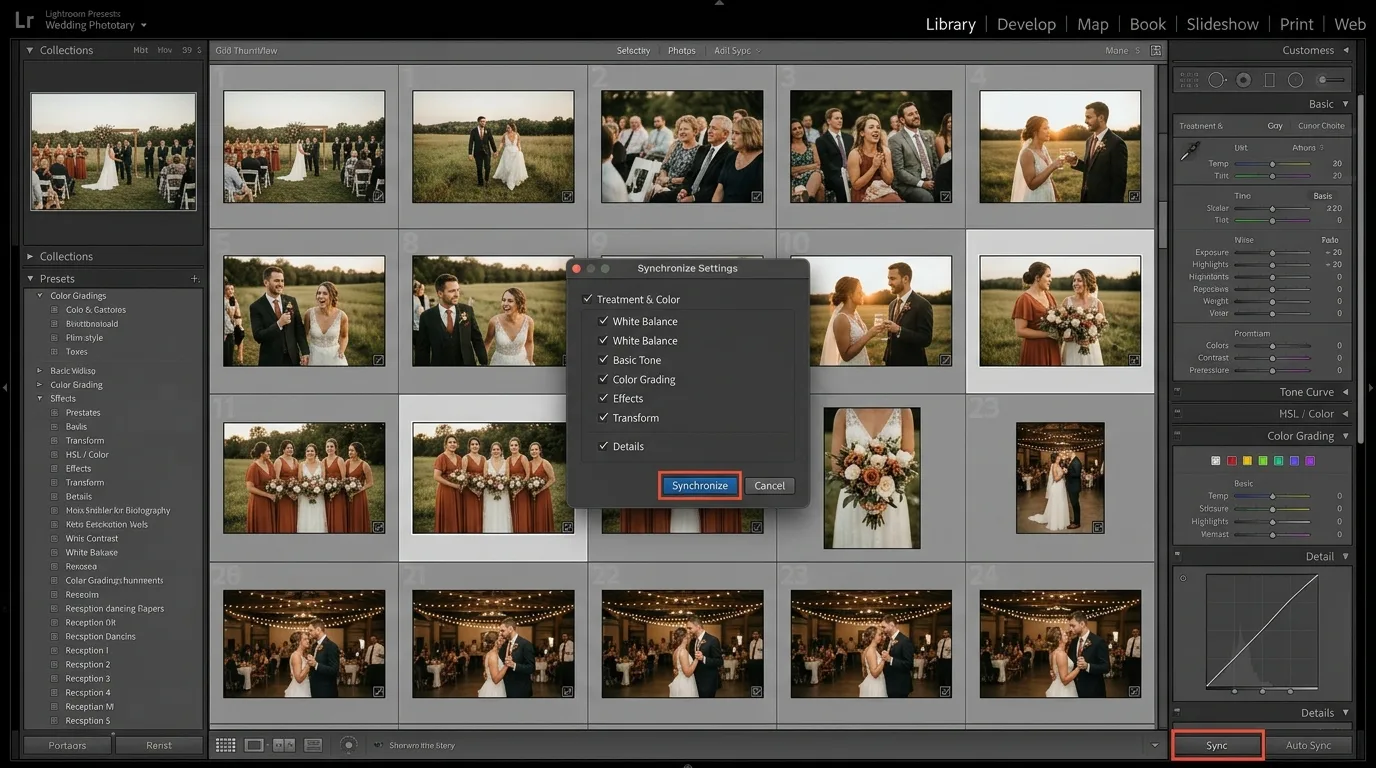Select the dotted grid crop tool icon

pos(1189,80)
